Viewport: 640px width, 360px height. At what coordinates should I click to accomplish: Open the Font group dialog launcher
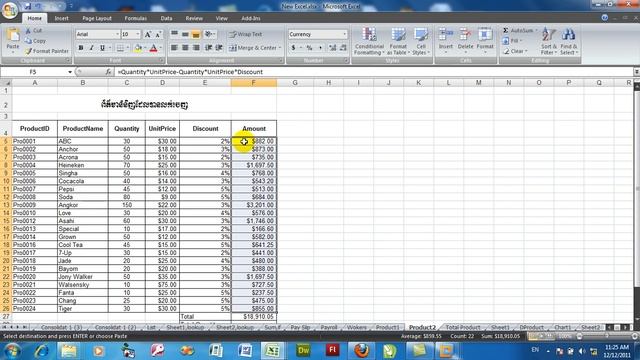(161, 60)
